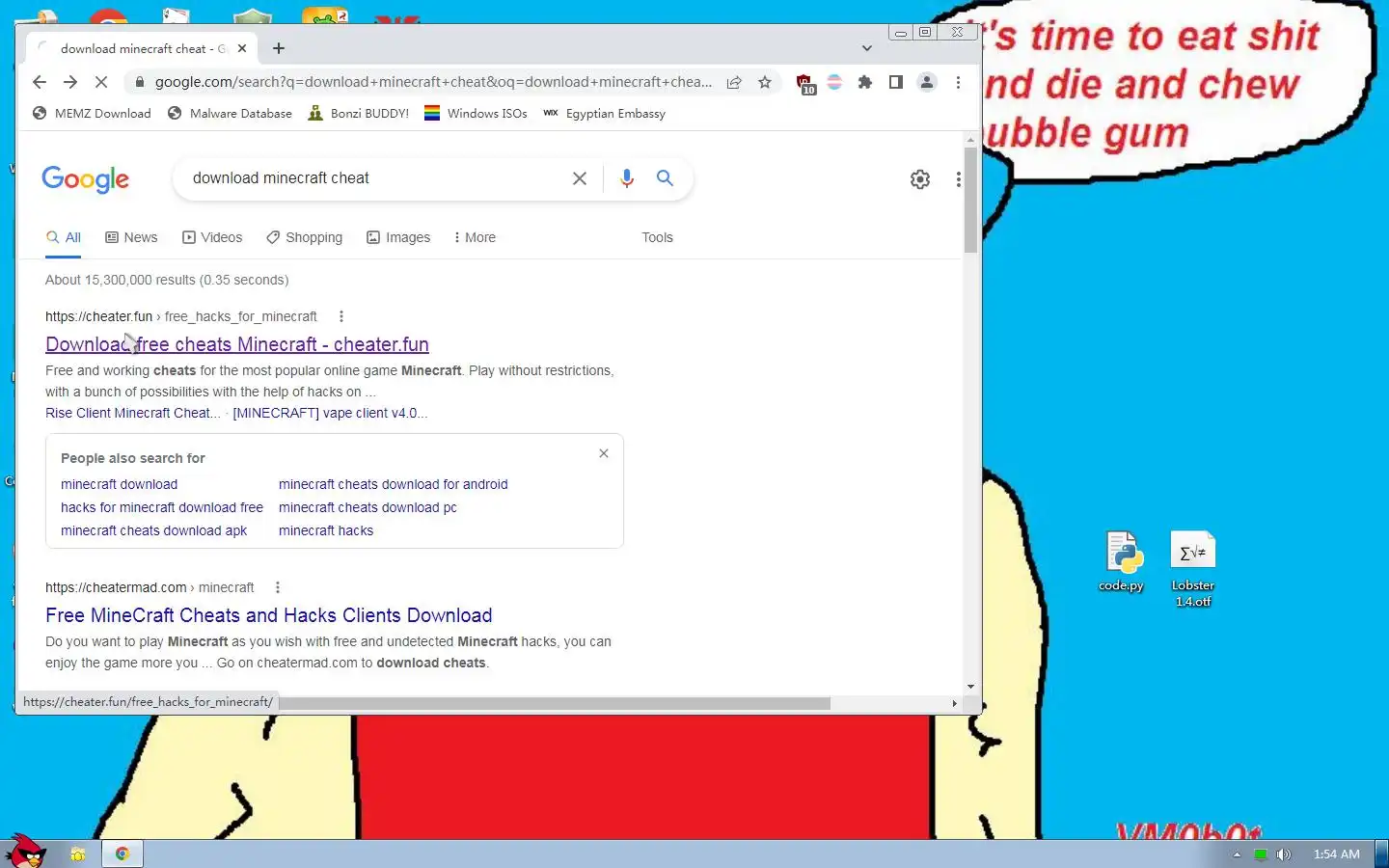Select the All results tab
1389x868 pixels.
click(x=64, y=237)
